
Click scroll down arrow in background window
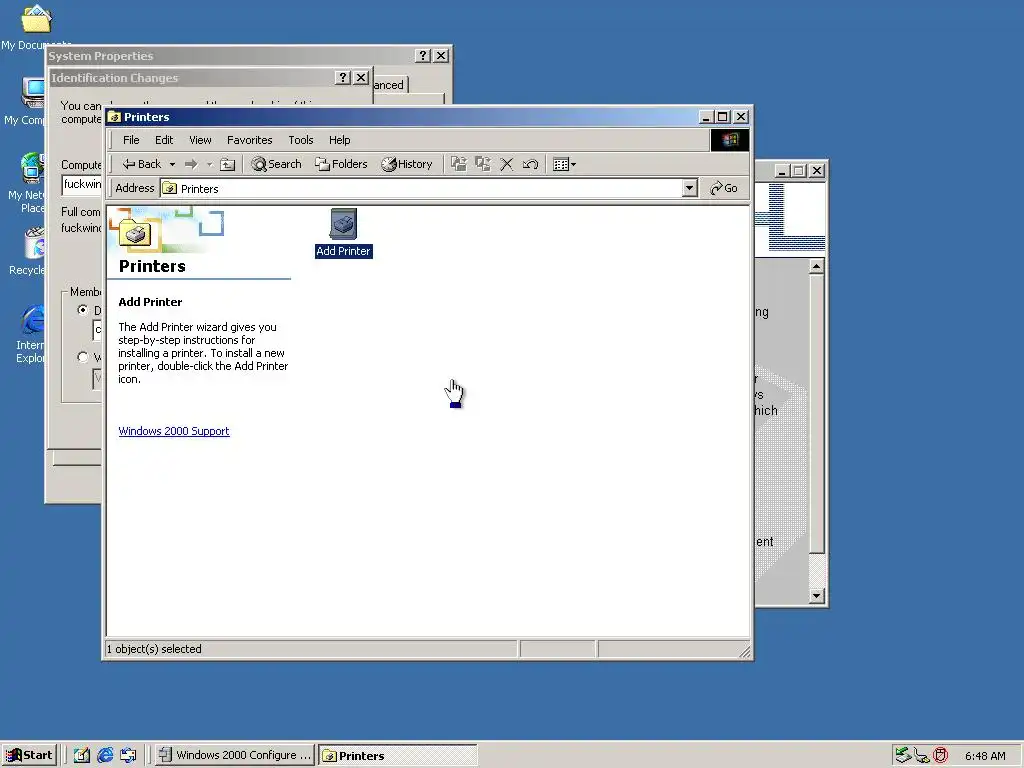click(817, 596)
